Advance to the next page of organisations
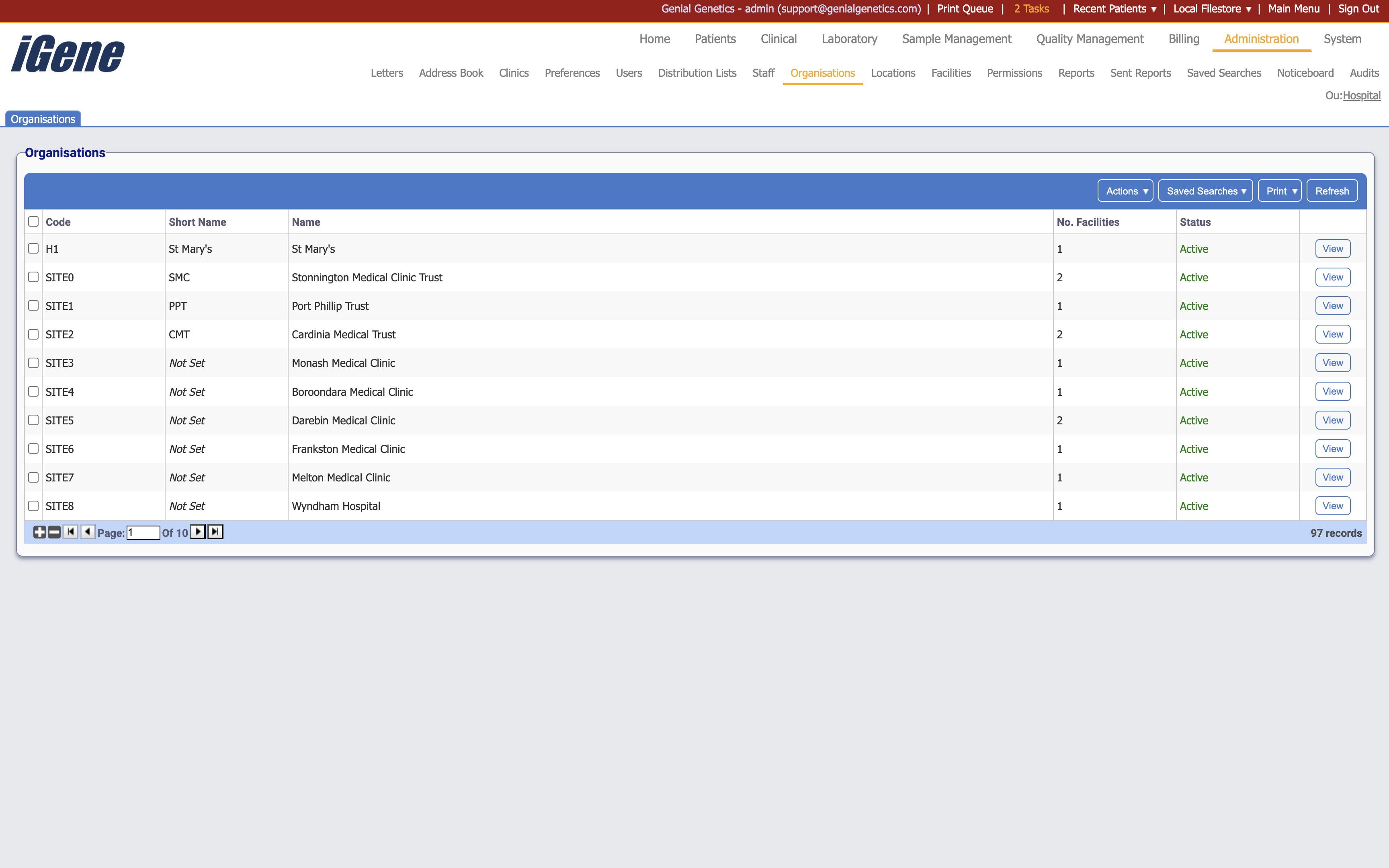This screenshot has width=1389, height=868. coord(197,532)
